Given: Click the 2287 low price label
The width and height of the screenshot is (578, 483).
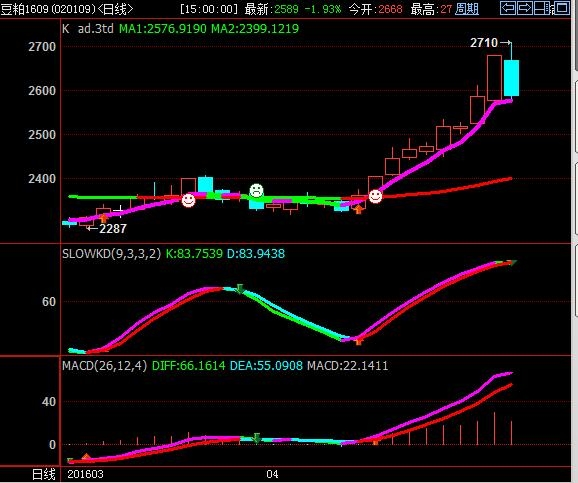Looking at the screenshot, I should click(x=113, y=229).
